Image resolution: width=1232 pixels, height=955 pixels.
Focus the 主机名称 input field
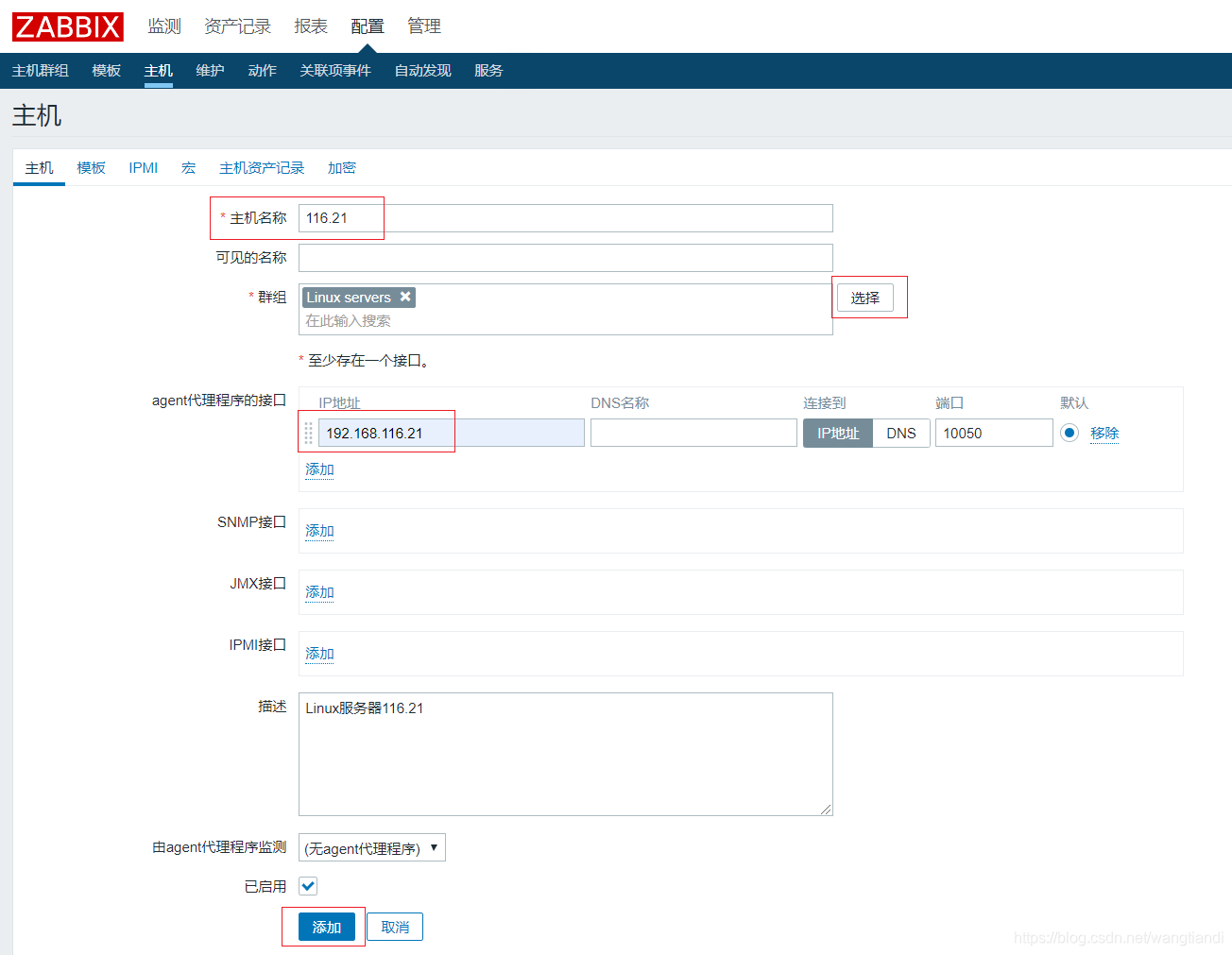[x=566, y=218]
